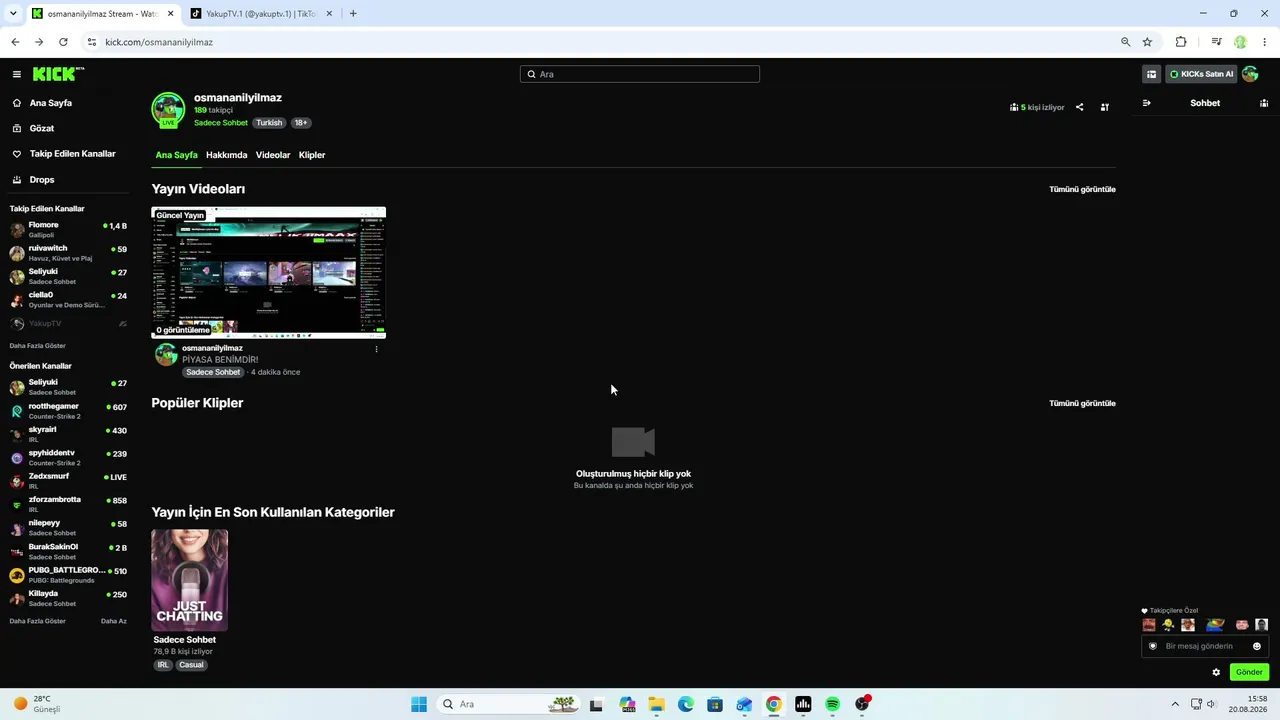Click the chat message input field

[1205, 646]
